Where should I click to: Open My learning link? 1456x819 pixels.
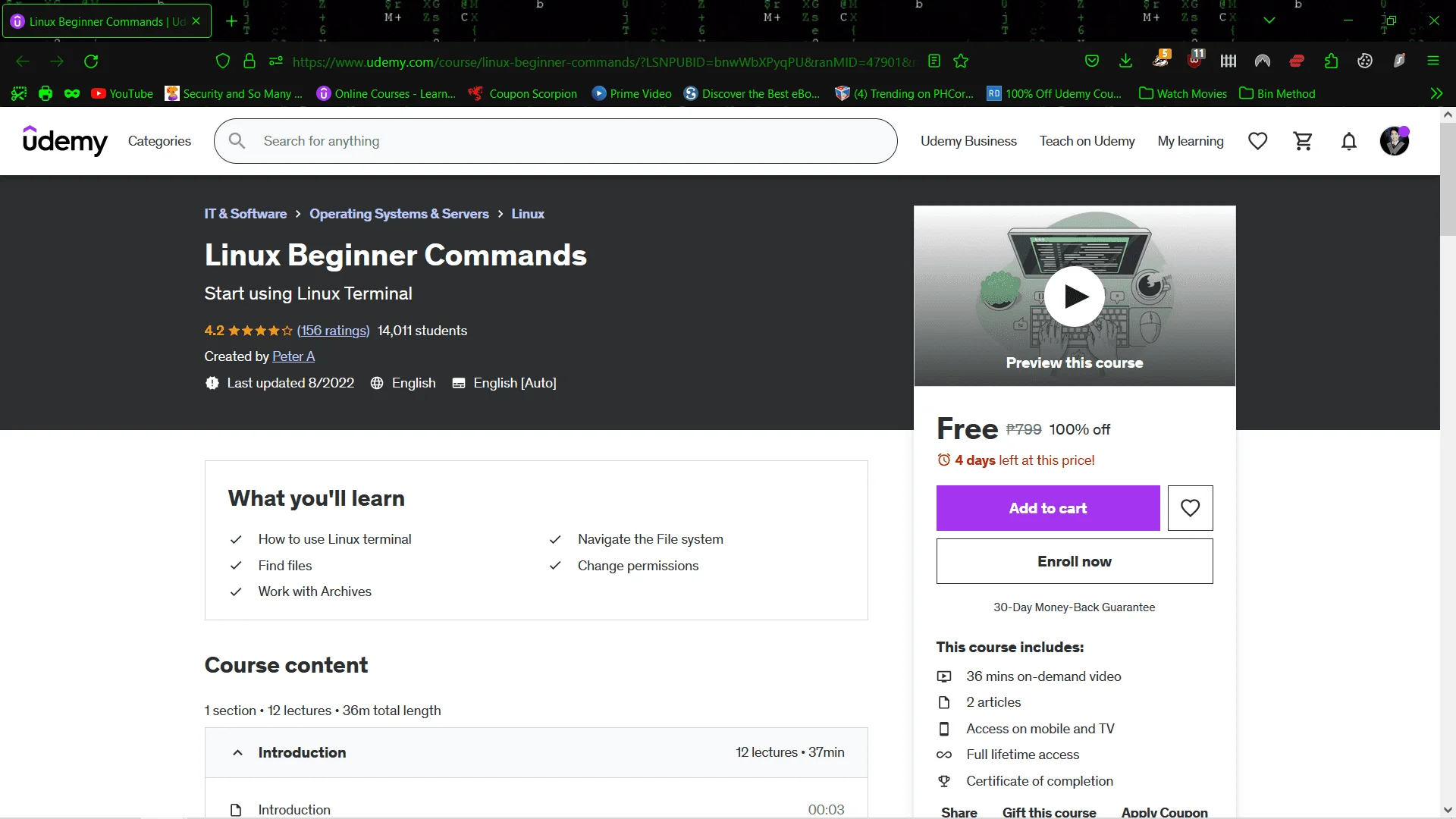coord(1191,141)
